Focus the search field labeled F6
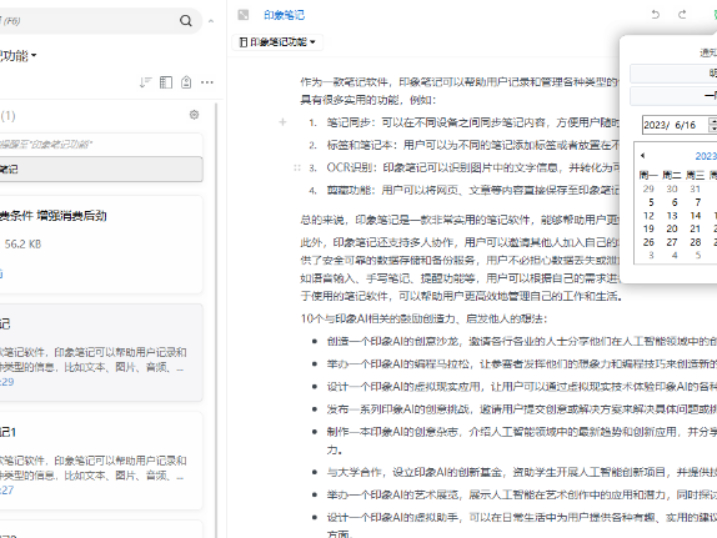Image resolution: width=717 pixels, height=538 pixels. click(x=87, y=21)
